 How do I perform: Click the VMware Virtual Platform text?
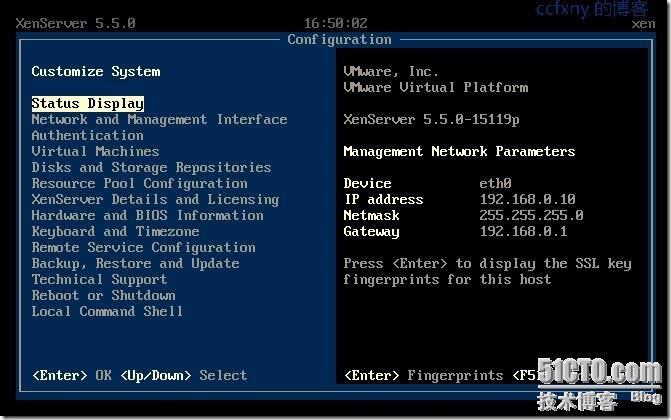click(436, 87)
